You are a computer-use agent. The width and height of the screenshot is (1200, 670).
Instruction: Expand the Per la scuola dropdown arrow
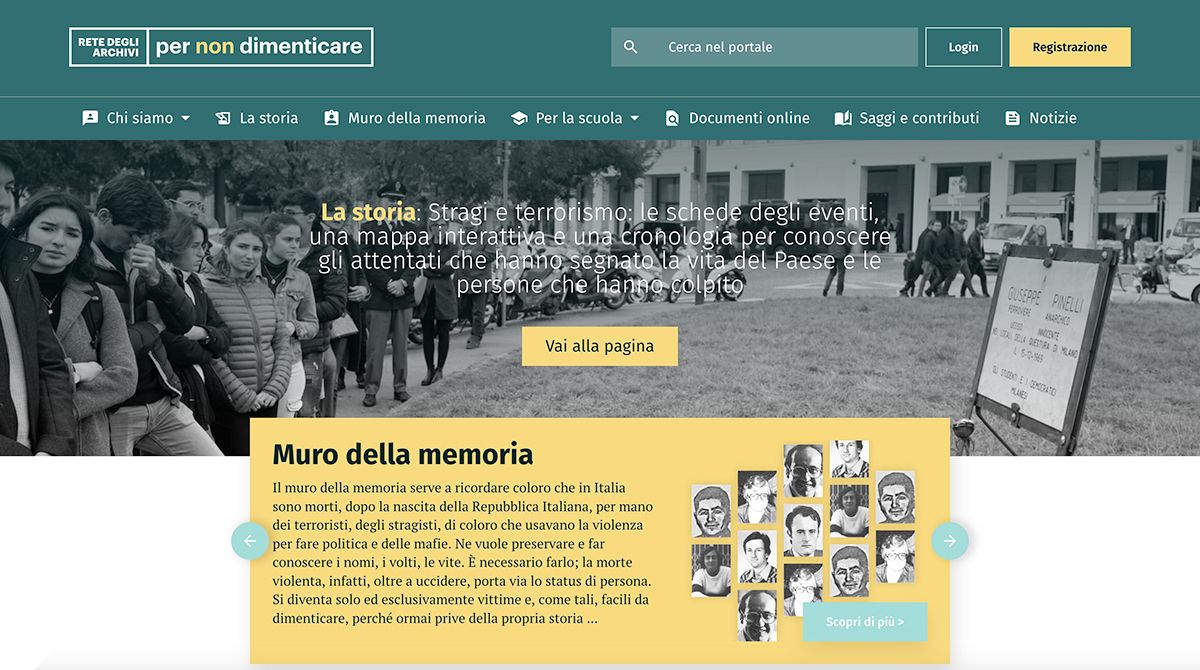click(x=634, y=118)
